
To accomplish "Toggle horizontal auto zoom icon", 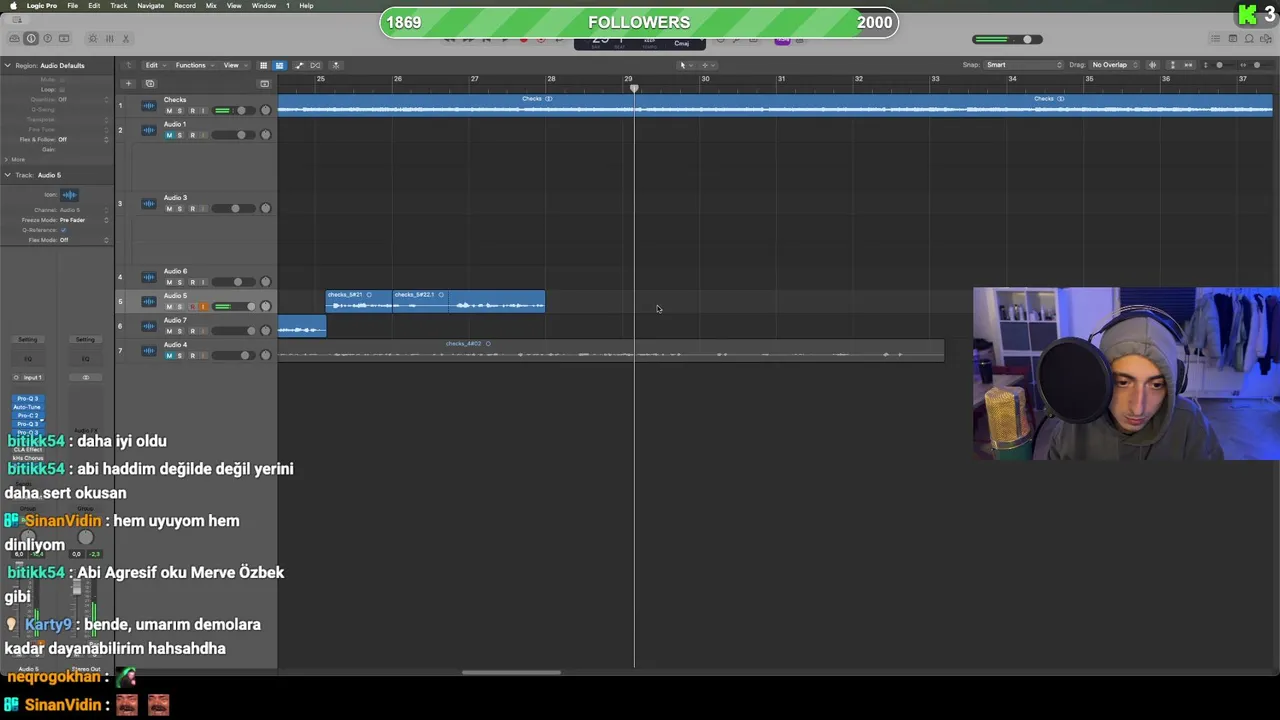I will (x=1188, y=65).
